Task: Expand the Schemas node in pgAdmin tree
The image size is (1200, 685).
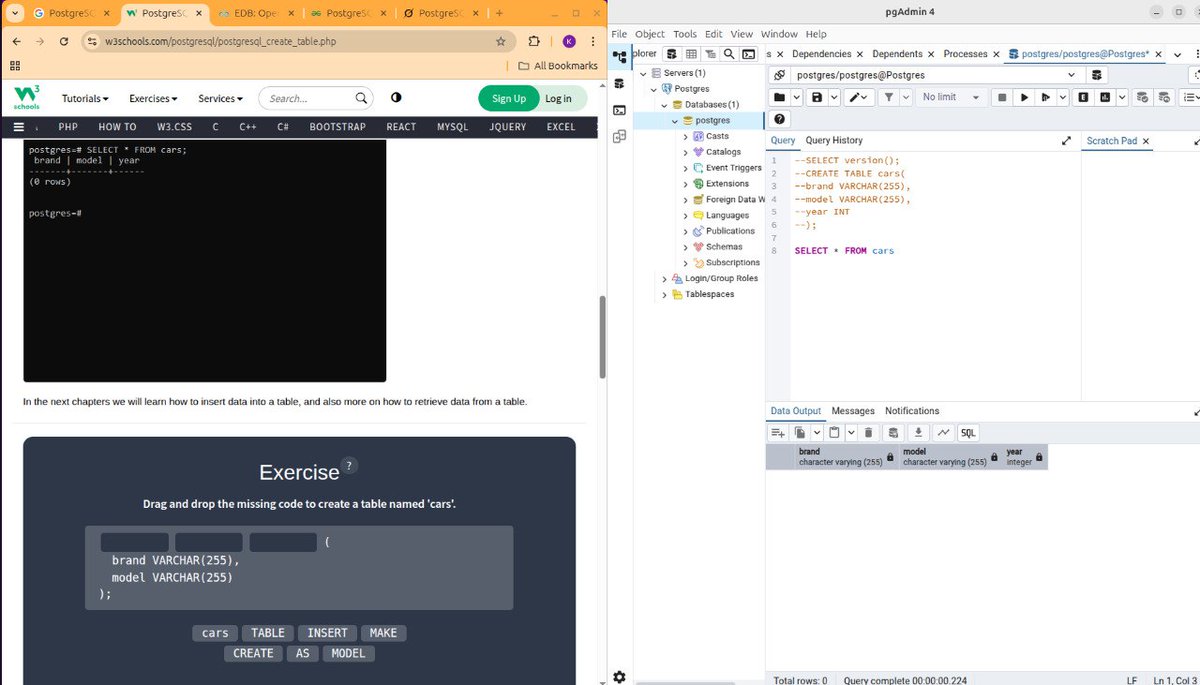Action: pyautogui.click(x=685, y=247)
